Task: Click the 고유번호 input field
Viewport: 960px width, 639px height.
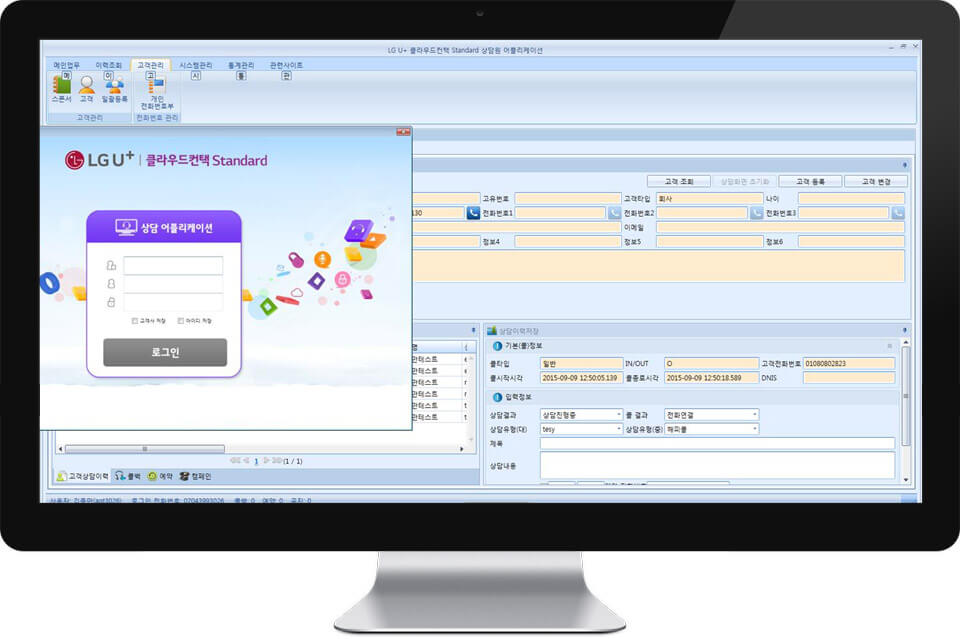Action: 568,198
